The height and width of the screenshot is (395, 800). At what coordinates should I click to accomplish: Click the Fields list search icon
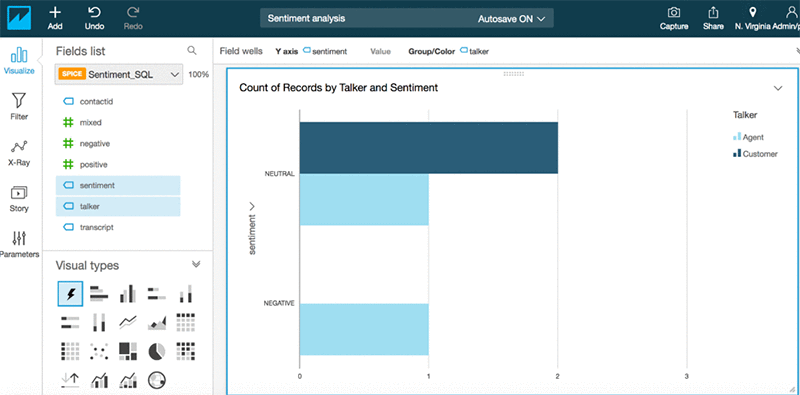[192, 50]
